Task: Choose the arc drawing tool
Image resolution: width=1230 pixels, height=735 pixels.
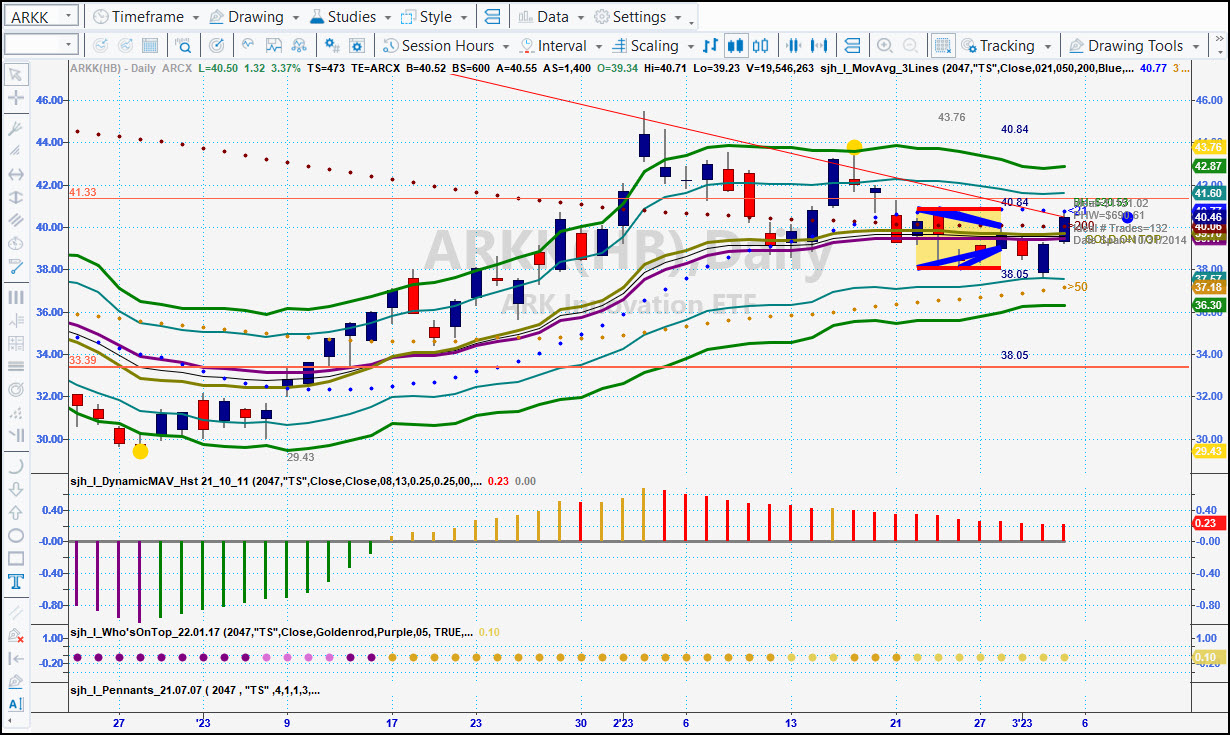Action: [16, 466]
